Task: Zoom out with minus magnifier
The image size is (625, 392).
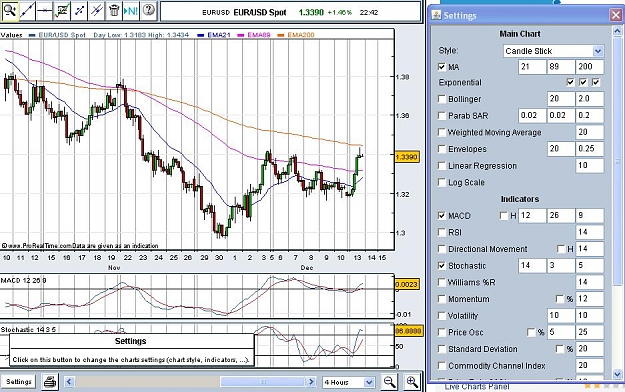Action: [389, 382]
